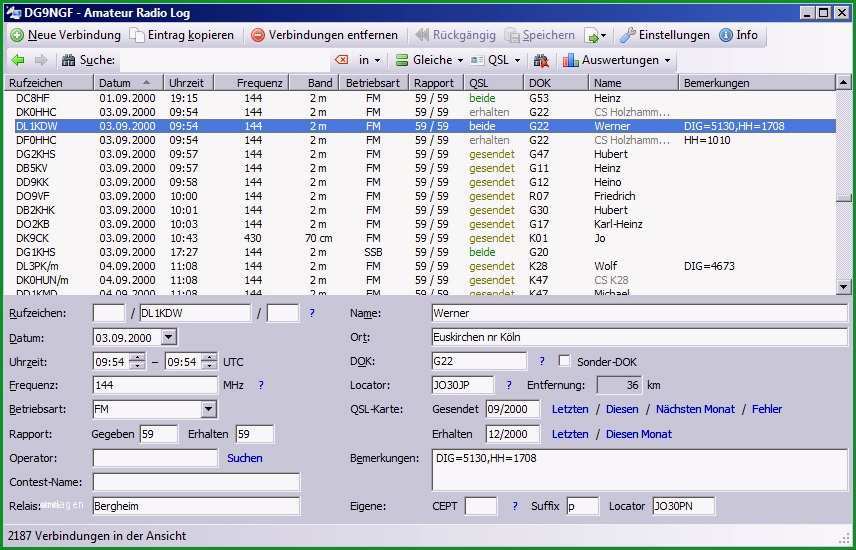Click the Suche text field
Viewport: 856px width, 550px height.
click(x=225, y=60)
